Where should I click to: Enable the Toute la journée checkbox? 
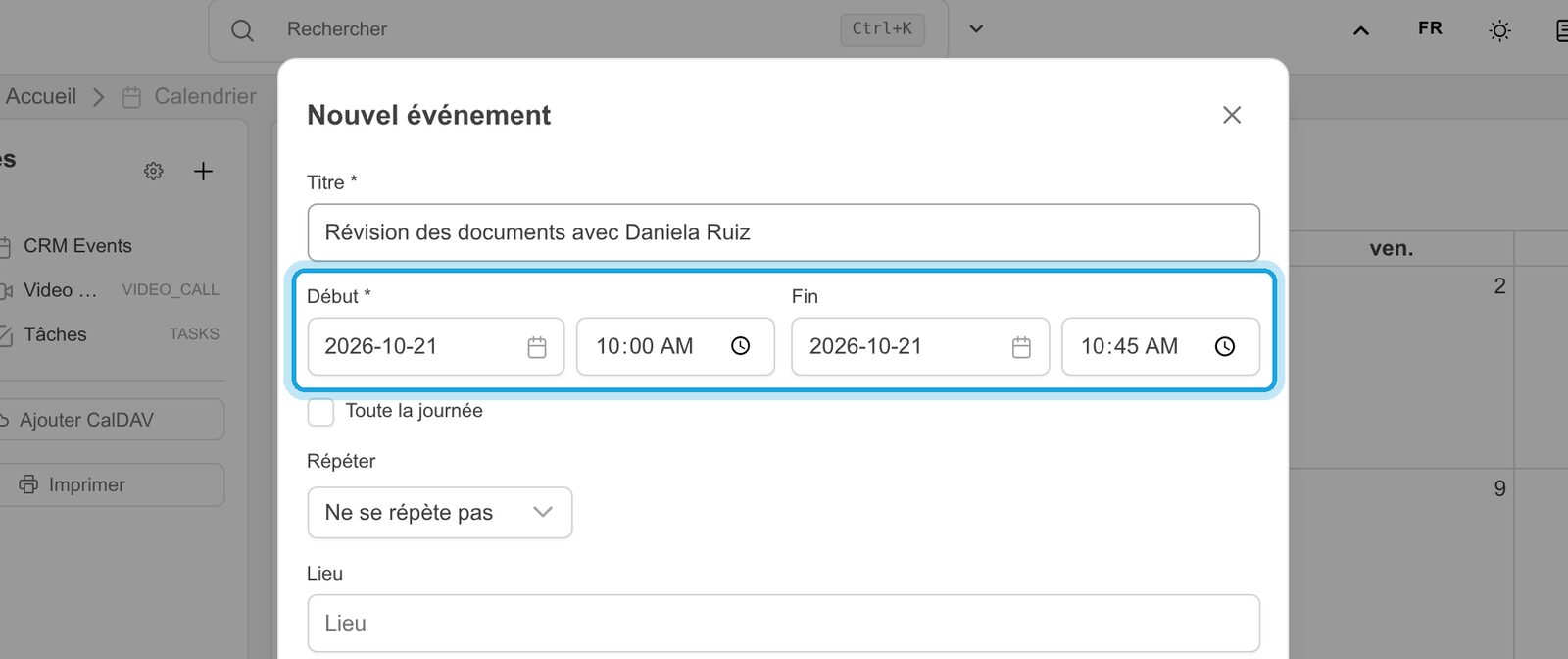[320, 412]
